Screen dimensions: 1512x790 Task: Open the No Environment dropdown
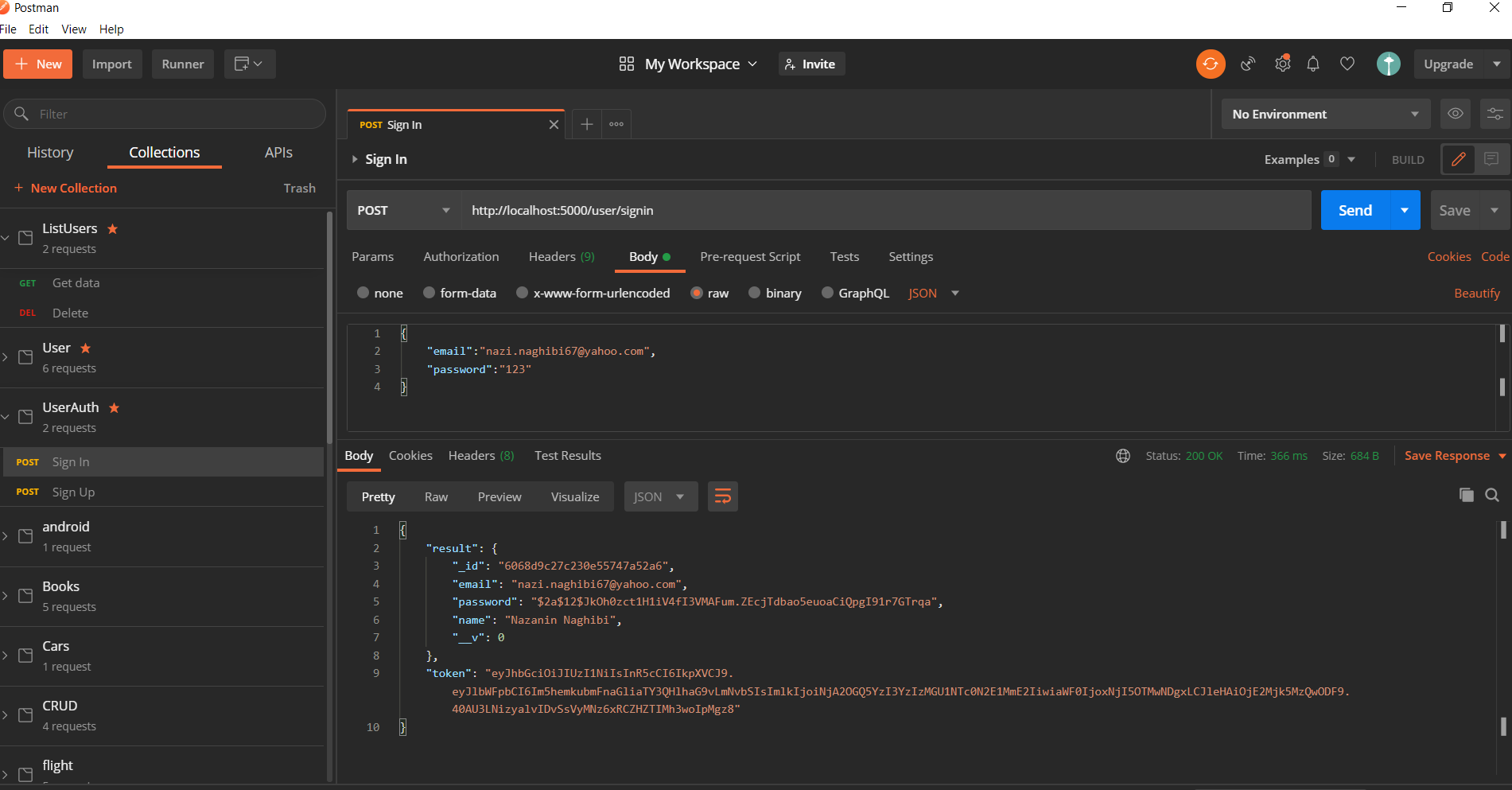click(1324, 114)
